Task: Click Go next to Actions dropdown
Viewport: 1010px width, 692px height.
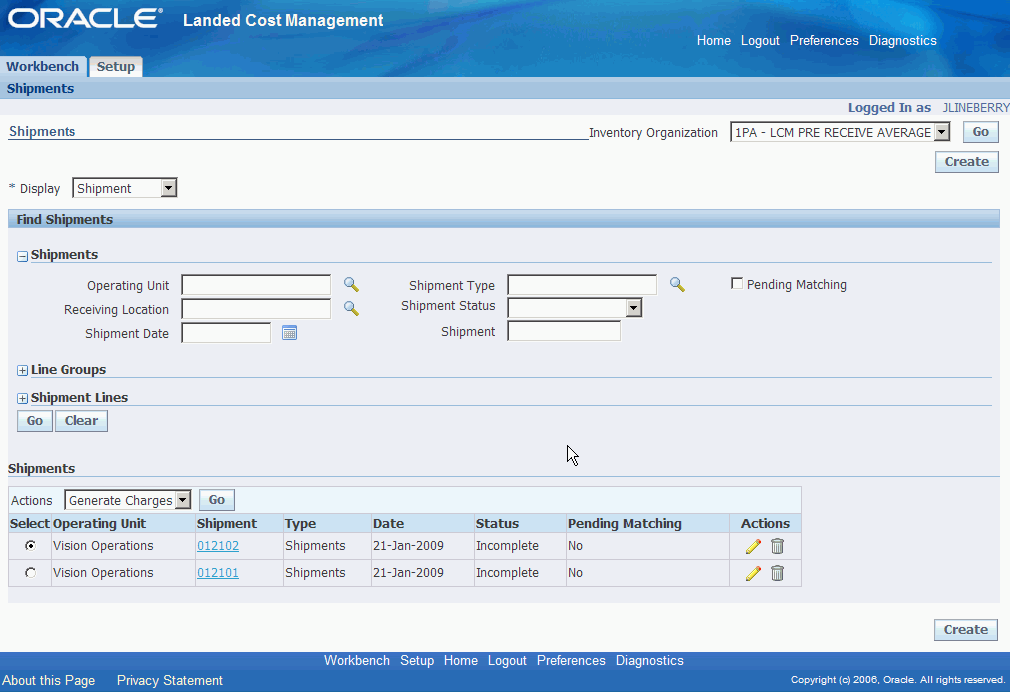Action: [216, 500]
